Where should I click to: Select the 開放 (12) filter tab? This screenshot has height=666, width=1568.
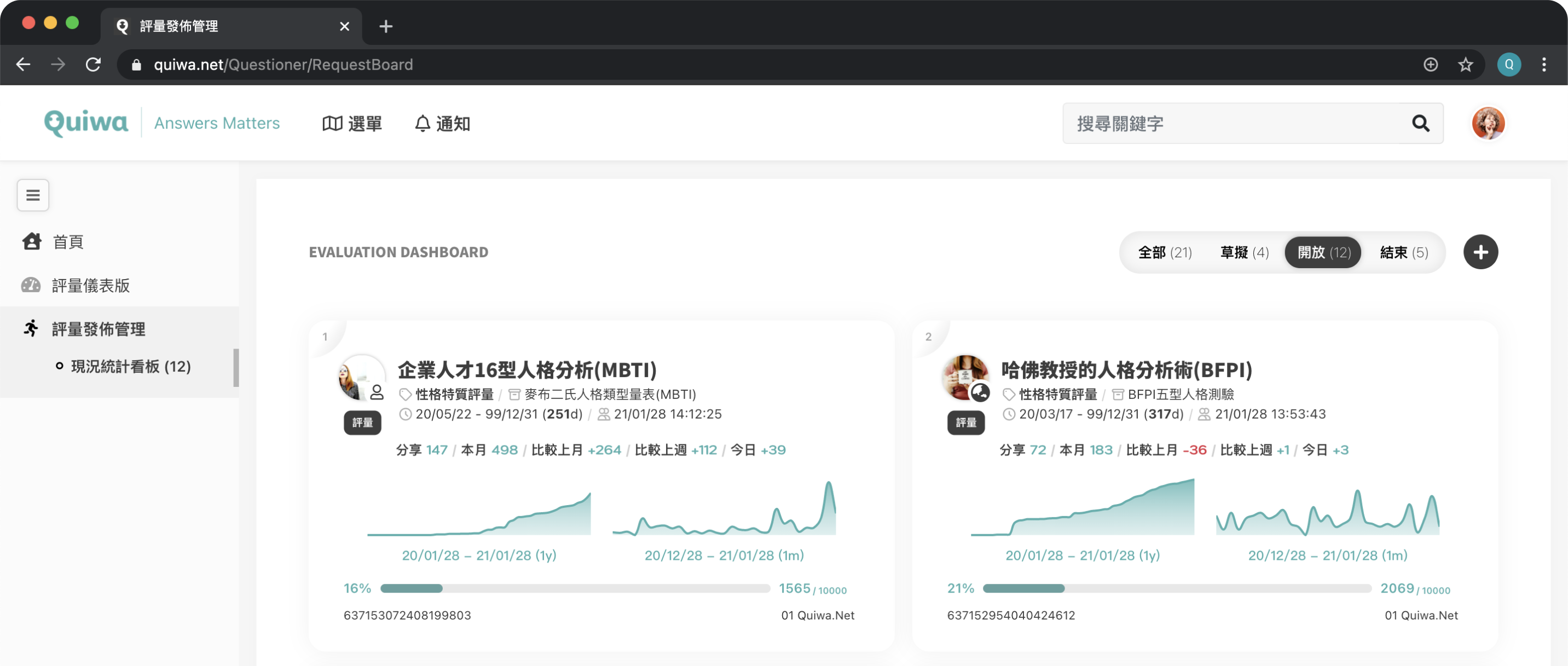click(1323, 253)
